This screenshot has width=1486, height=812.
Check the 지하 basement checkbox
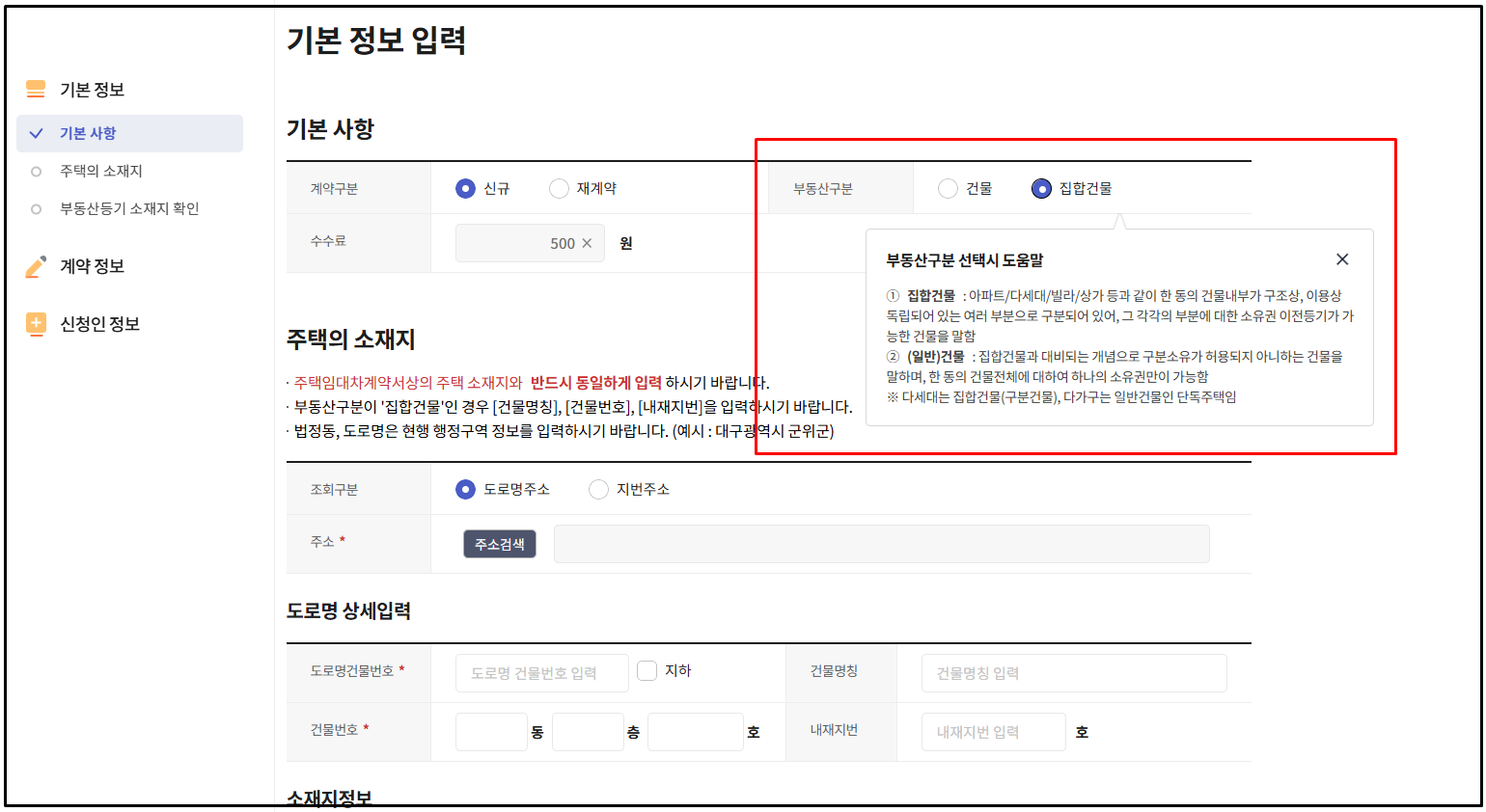647,669
